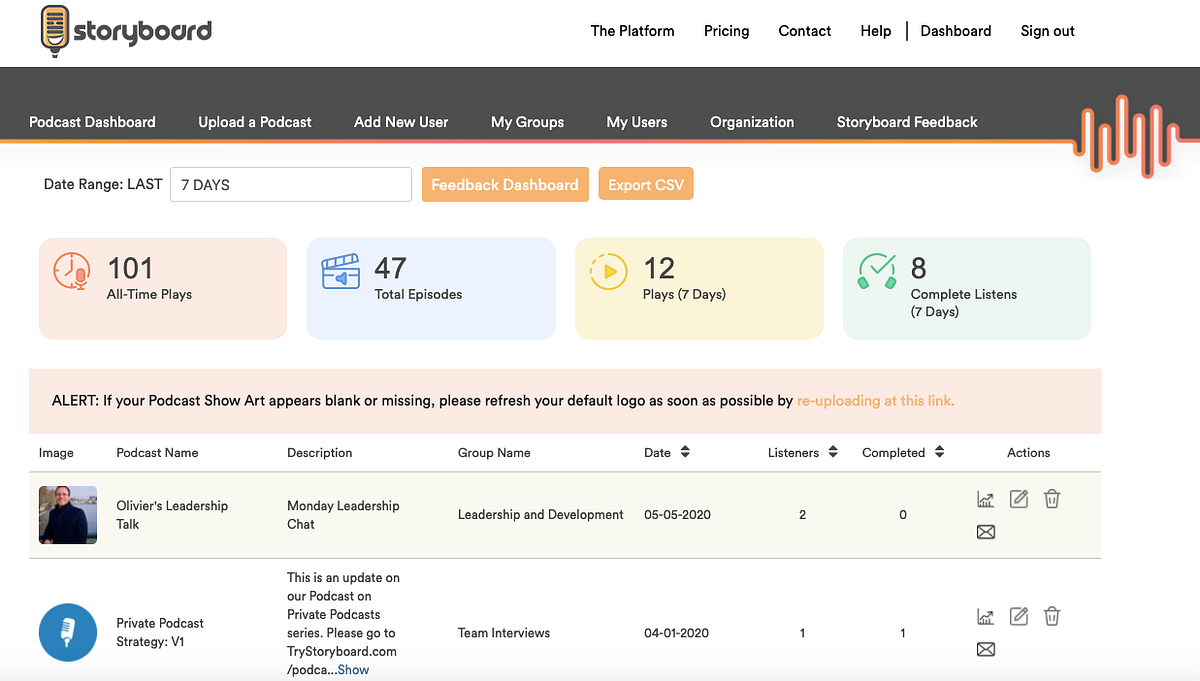1200x681 pixels.
Task: Email Olivier's Leadership Talk podcast
Action: [x=986, y=532]
